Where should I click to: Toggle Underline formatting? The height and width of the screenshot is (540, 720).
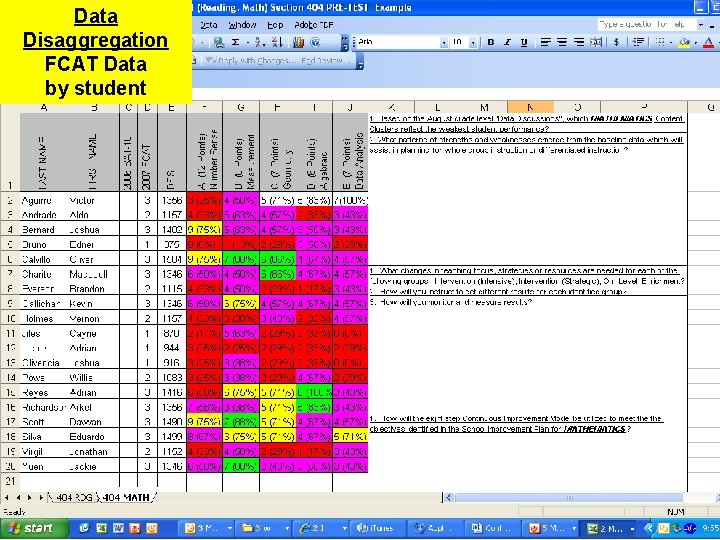pyautogui.click(x=523, y=42)
